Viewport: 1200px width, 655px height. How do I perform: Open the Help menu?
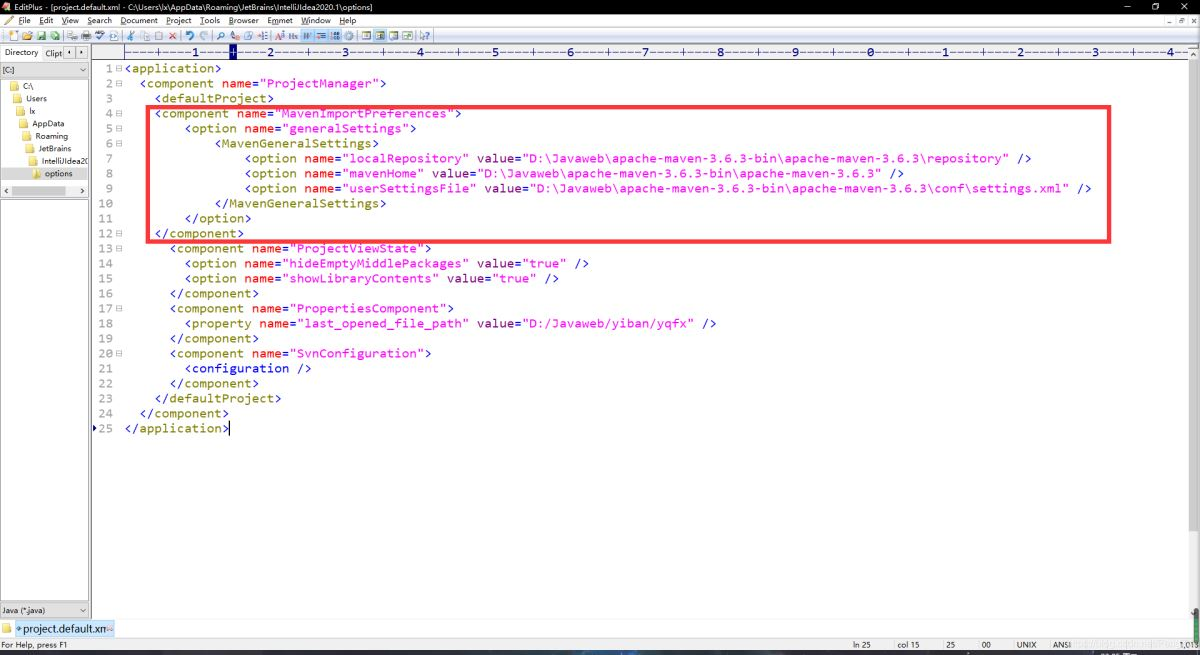[x=348, y=20]
